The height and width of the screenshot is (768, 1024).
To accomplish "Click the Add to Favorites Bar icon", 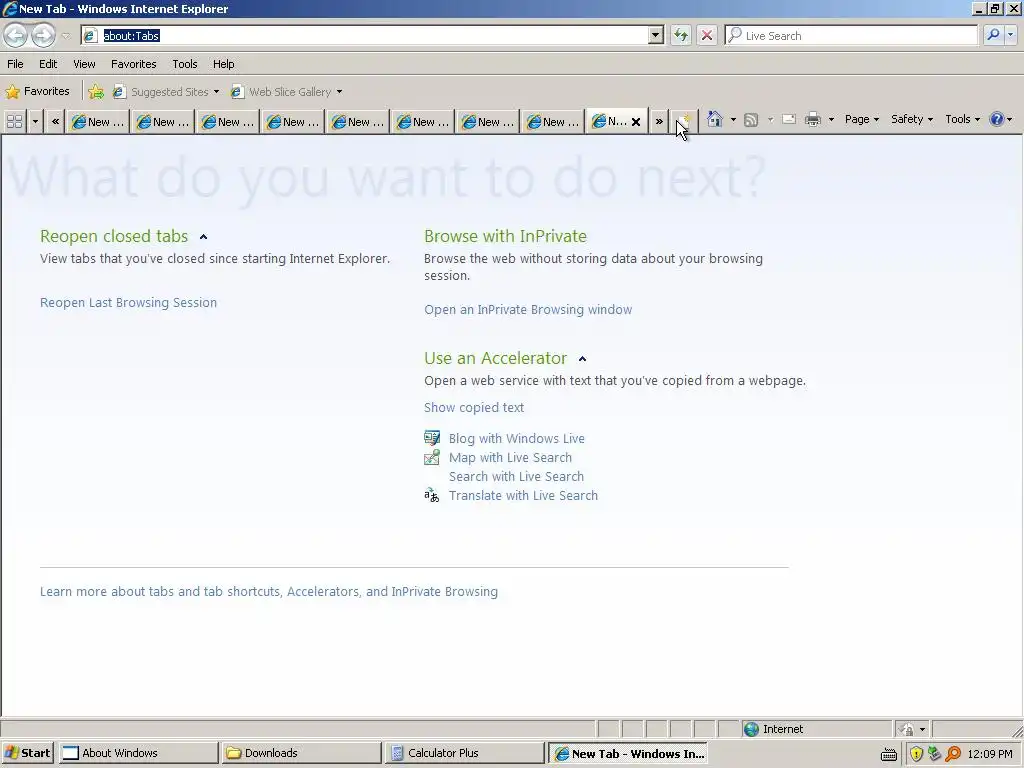I will tap(96, 91).
